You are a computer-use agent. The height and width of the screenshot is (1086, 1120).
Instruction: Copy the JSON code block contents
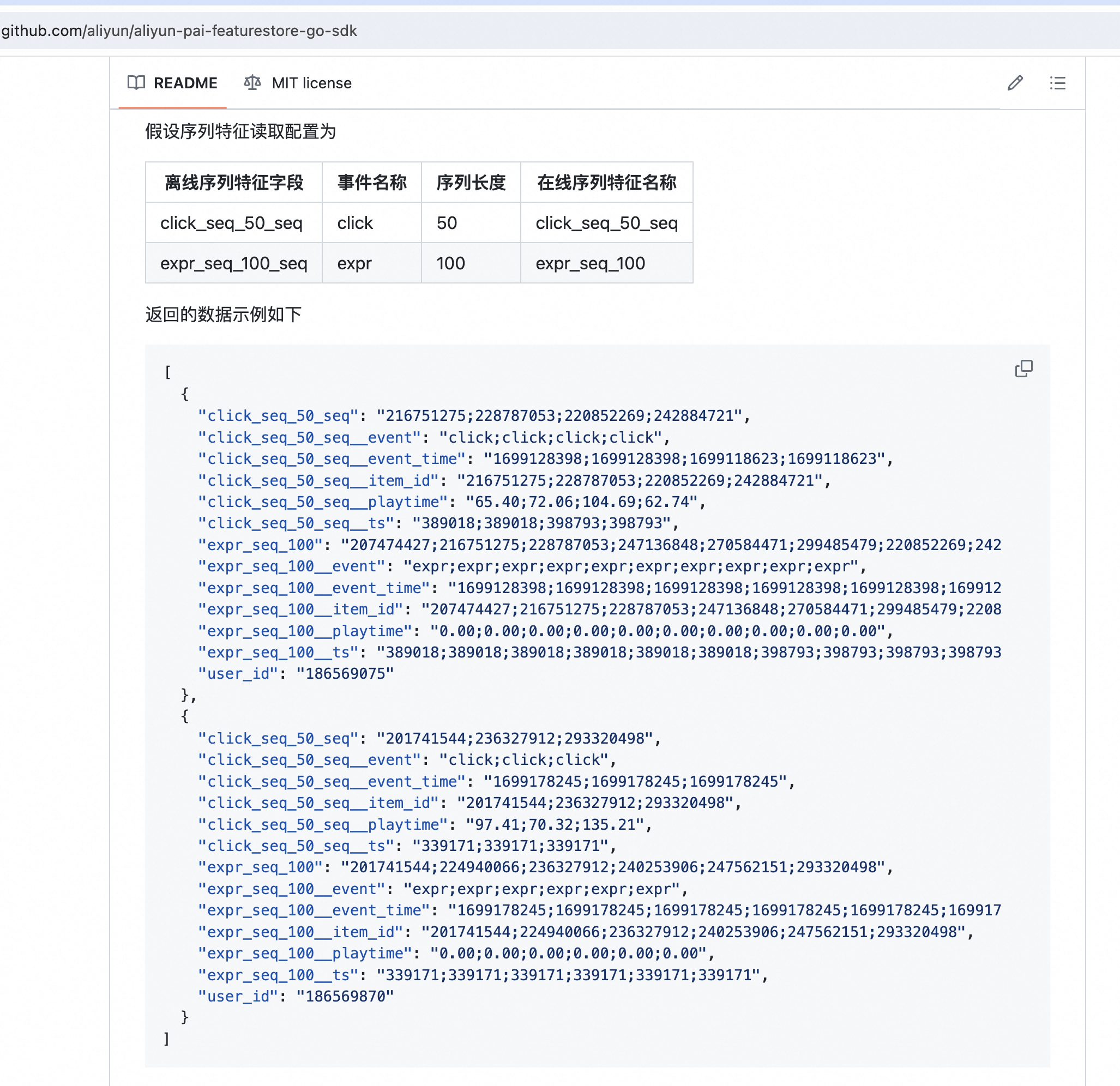click(1023, 369)
